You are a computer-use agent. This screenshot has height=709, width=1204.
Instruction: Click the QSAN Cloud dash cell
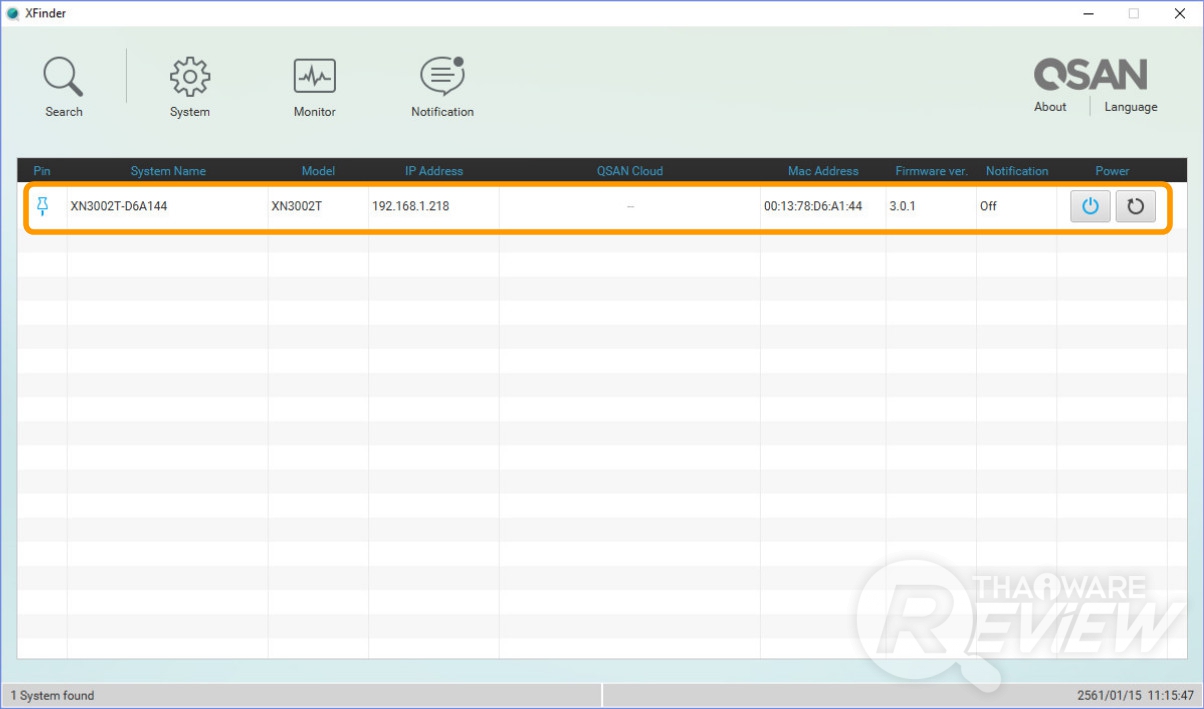(x=630, y=207)
